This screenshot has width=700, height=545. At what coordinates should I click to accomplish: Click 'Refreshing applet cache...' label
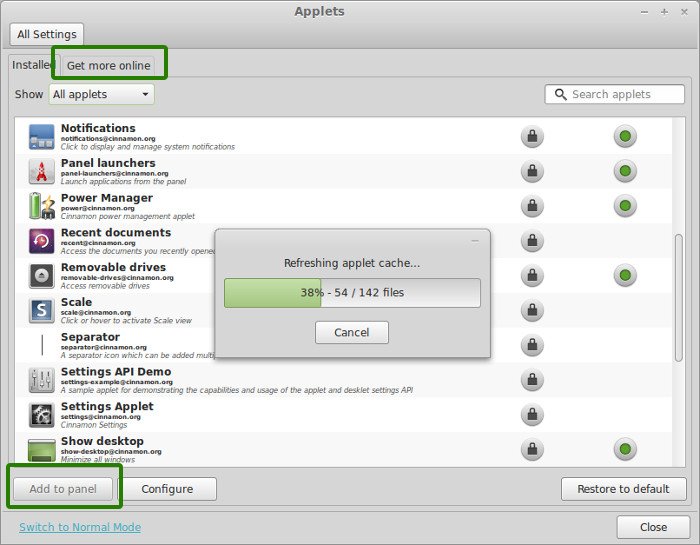[352, 263]
